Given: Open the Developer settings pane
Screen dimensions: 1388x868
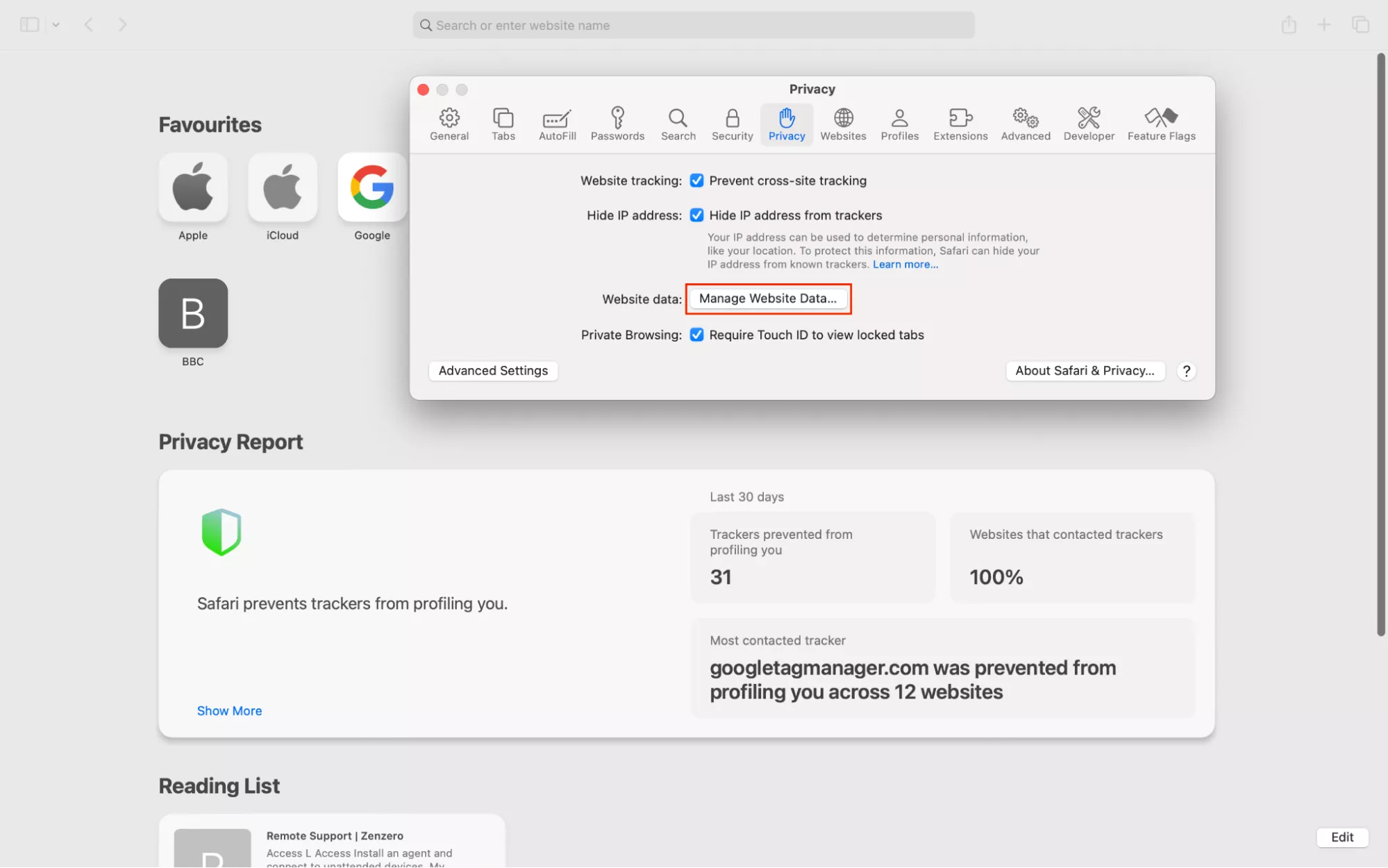Looking at the screenshot, I should coord(1089,124).
